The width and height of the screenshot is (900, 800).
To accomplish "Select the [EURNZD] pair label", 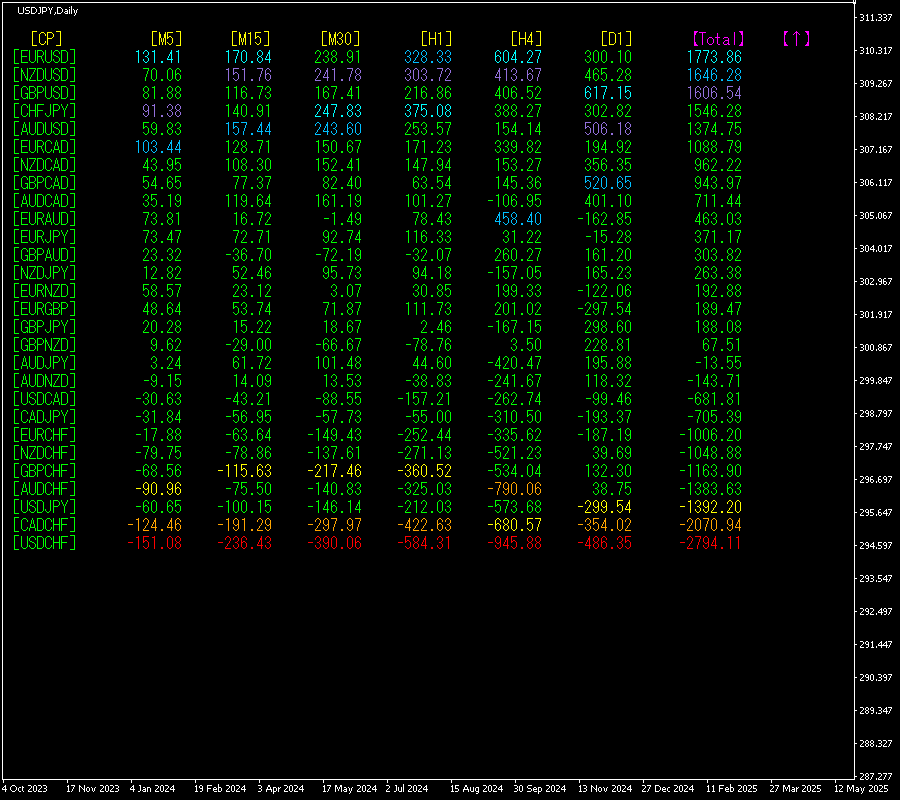I will click(x=44, y=291).
